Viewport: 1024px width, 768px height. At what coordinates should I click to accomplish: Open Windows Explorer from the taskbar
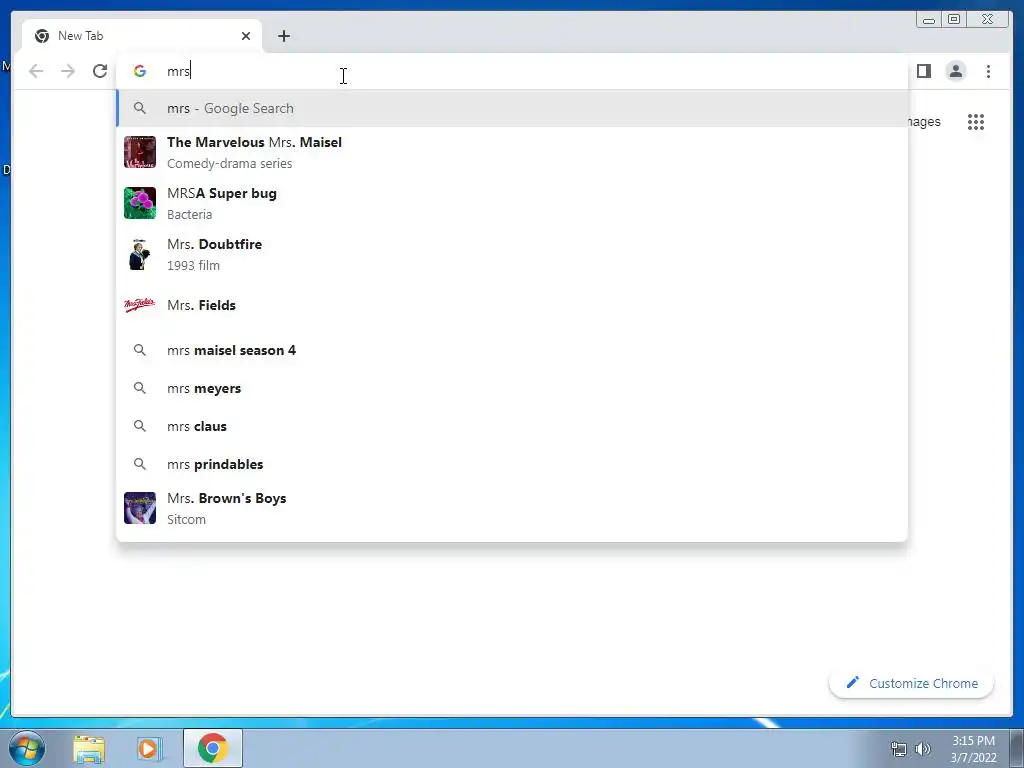point(89,748)
